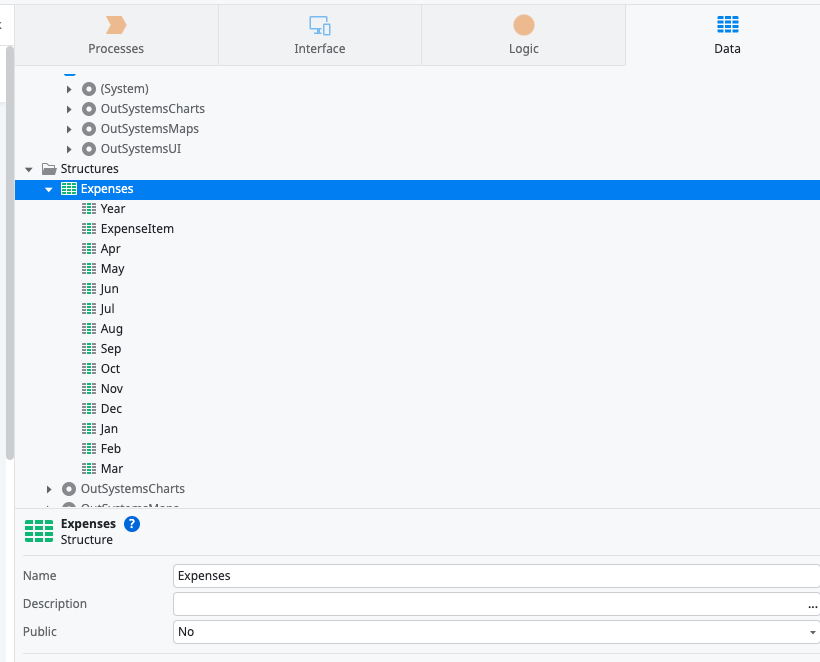Switch to the Logic tab
The height and width of the screenshot is (662, 820).
click(523, 35)
